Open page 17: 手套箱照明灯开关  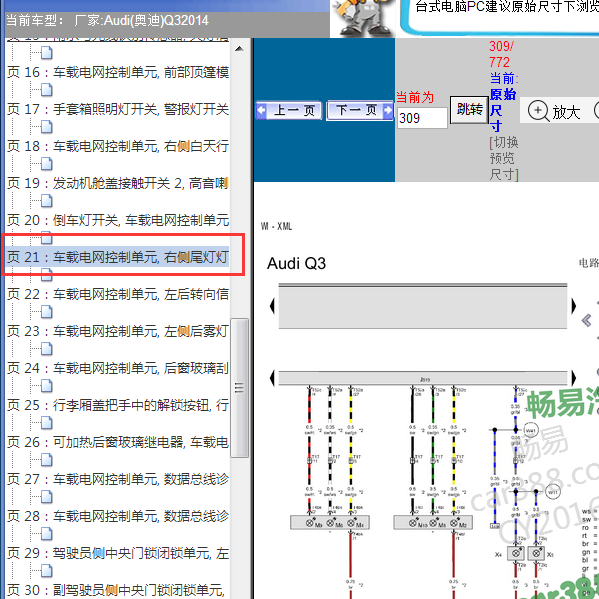(x=118, y=110)
